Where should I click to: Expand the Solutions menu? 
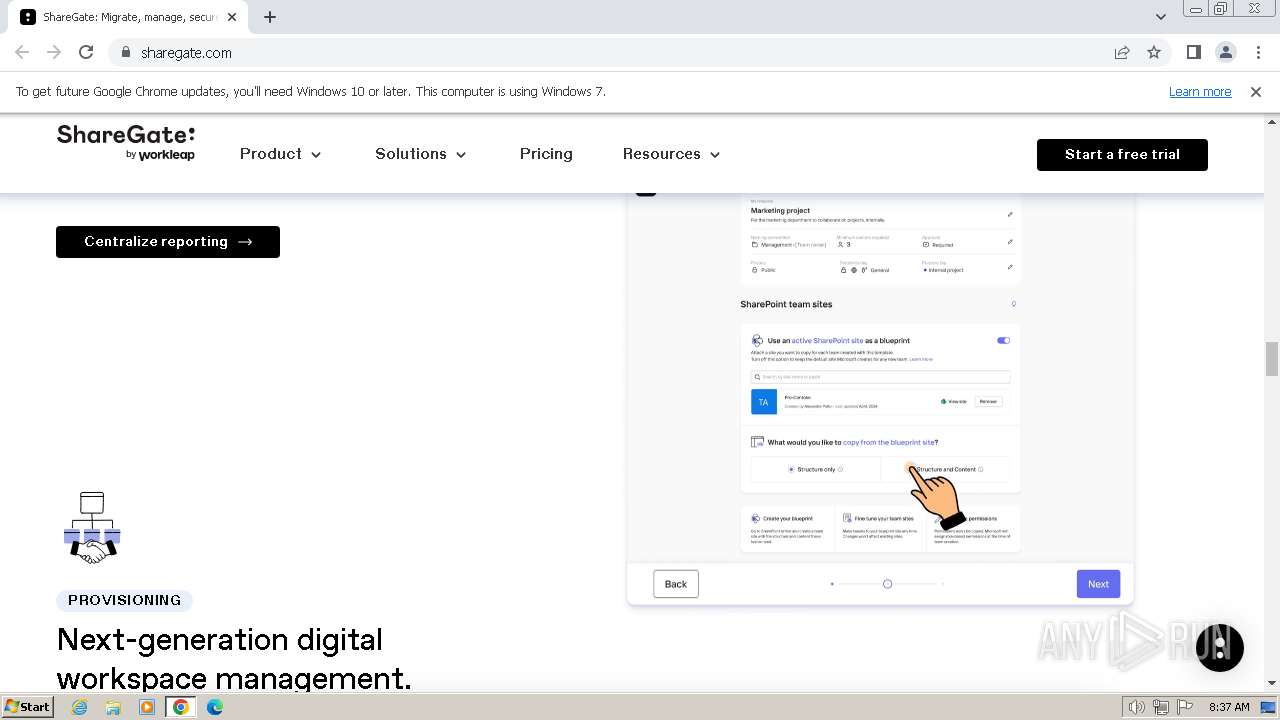421,154
